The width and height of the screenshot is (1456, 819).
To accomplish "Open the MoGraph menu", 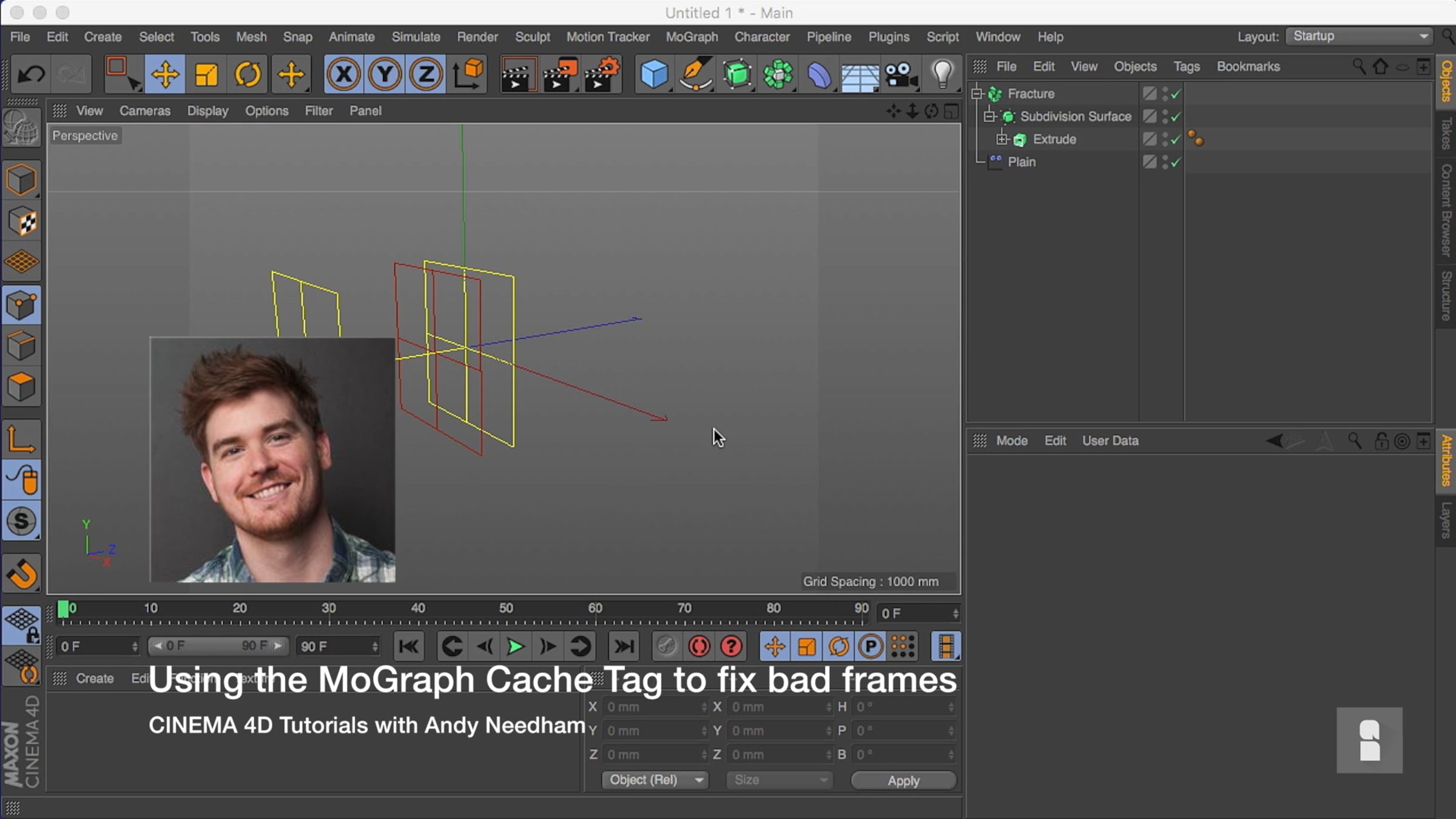I will pos(692,37).
